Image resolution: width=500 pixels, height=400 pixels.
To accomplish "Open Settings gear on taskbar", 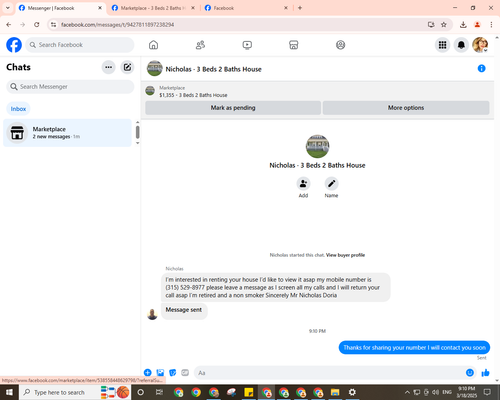I will pyautogui.click(x=352, y=392).
